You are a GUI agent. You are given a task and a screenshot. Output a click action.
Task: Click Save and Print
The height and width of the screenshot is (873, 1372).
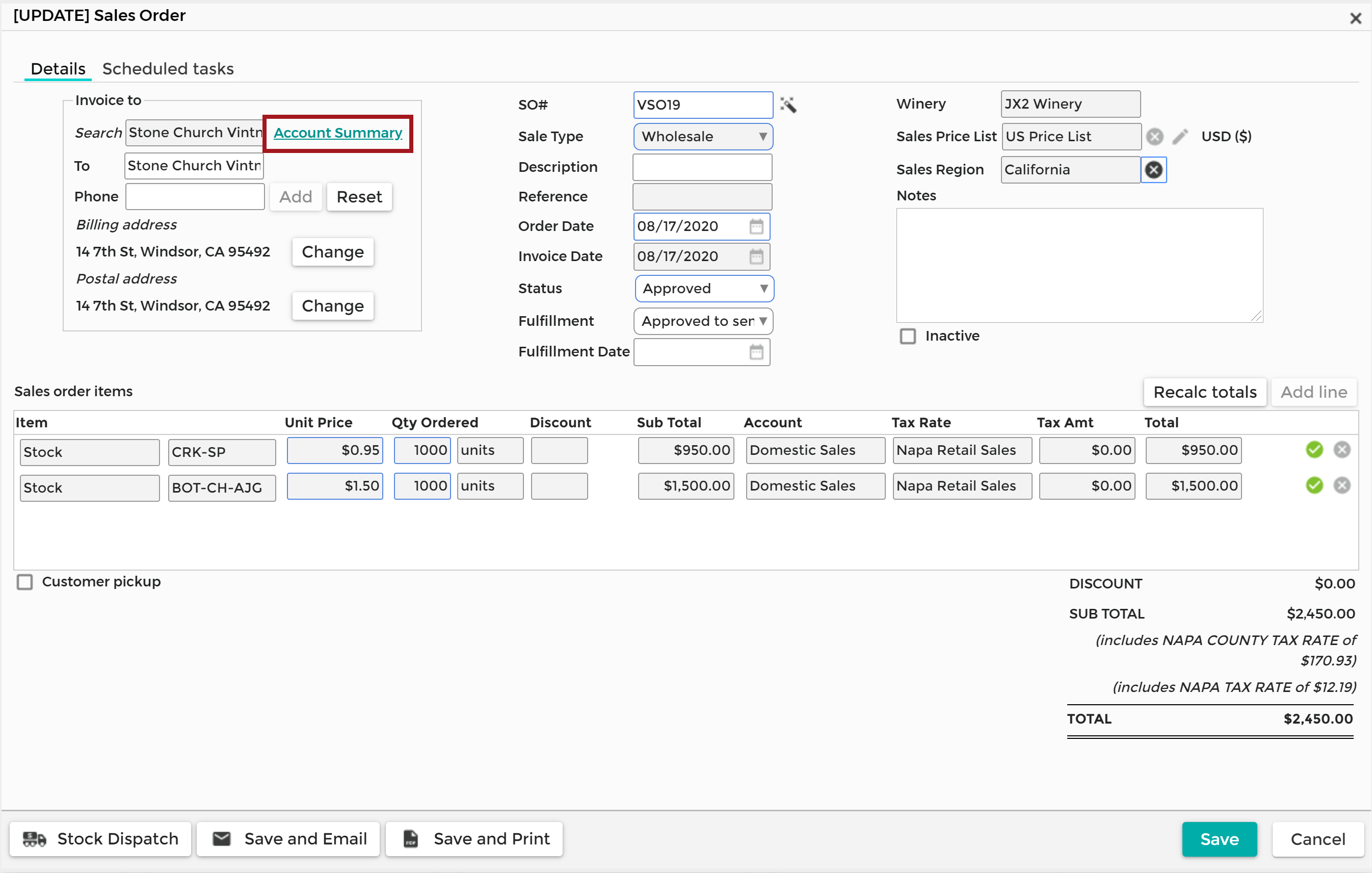click(474, 839)
